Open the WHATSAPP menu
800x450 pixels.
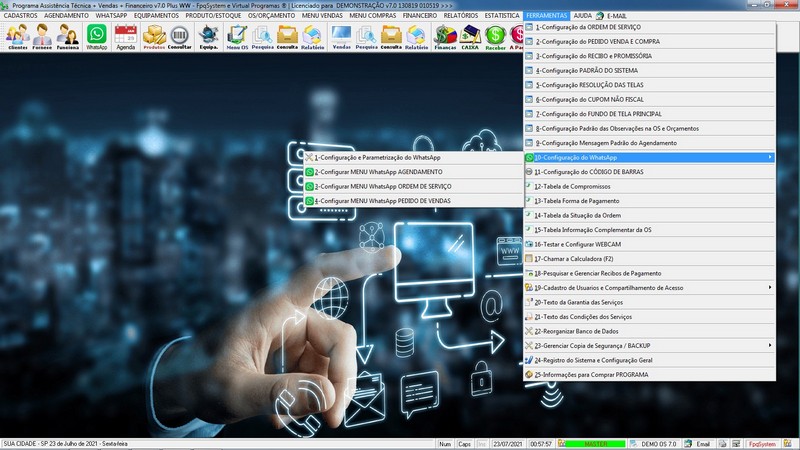[x=111, y=16]
